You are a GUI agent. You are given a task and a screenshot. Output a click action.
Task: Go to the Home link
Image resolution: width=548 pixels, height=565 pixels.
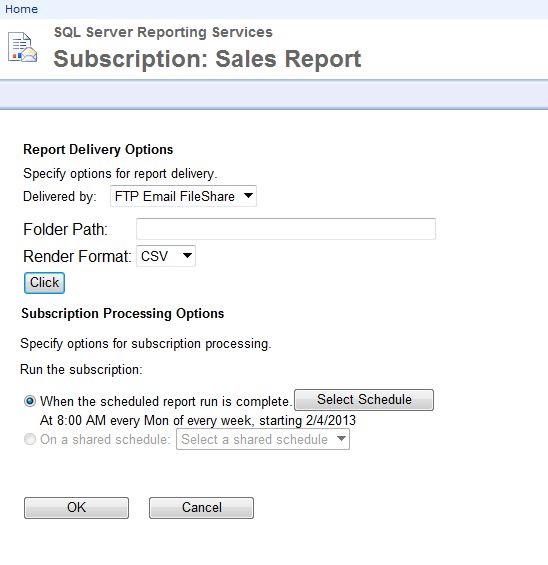pos(21,9)
